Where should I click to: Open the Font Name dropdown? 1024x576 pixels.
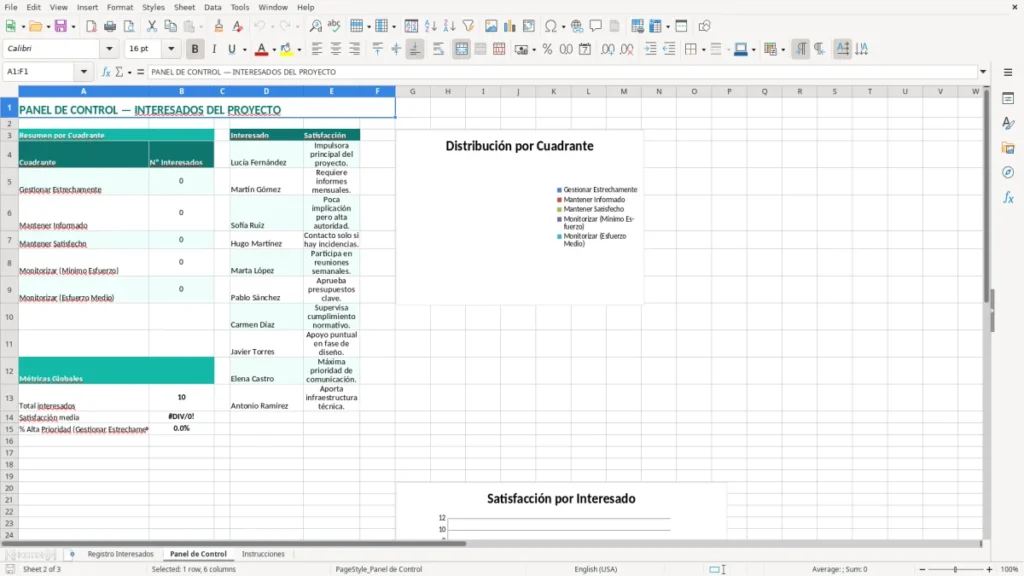pyautogui.click(x=109, y=48)
